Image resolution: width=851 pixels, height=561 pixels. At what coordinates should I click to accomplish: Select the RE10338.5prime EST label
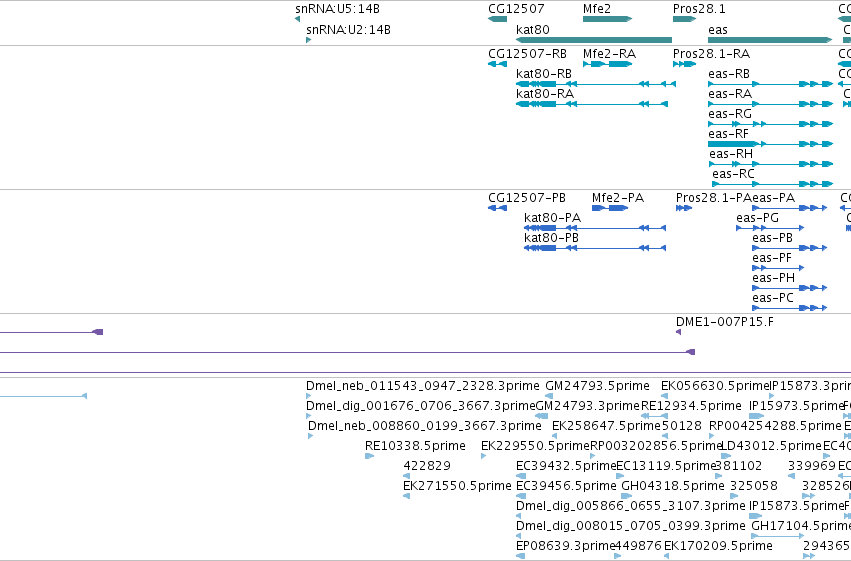click(415, 446)
